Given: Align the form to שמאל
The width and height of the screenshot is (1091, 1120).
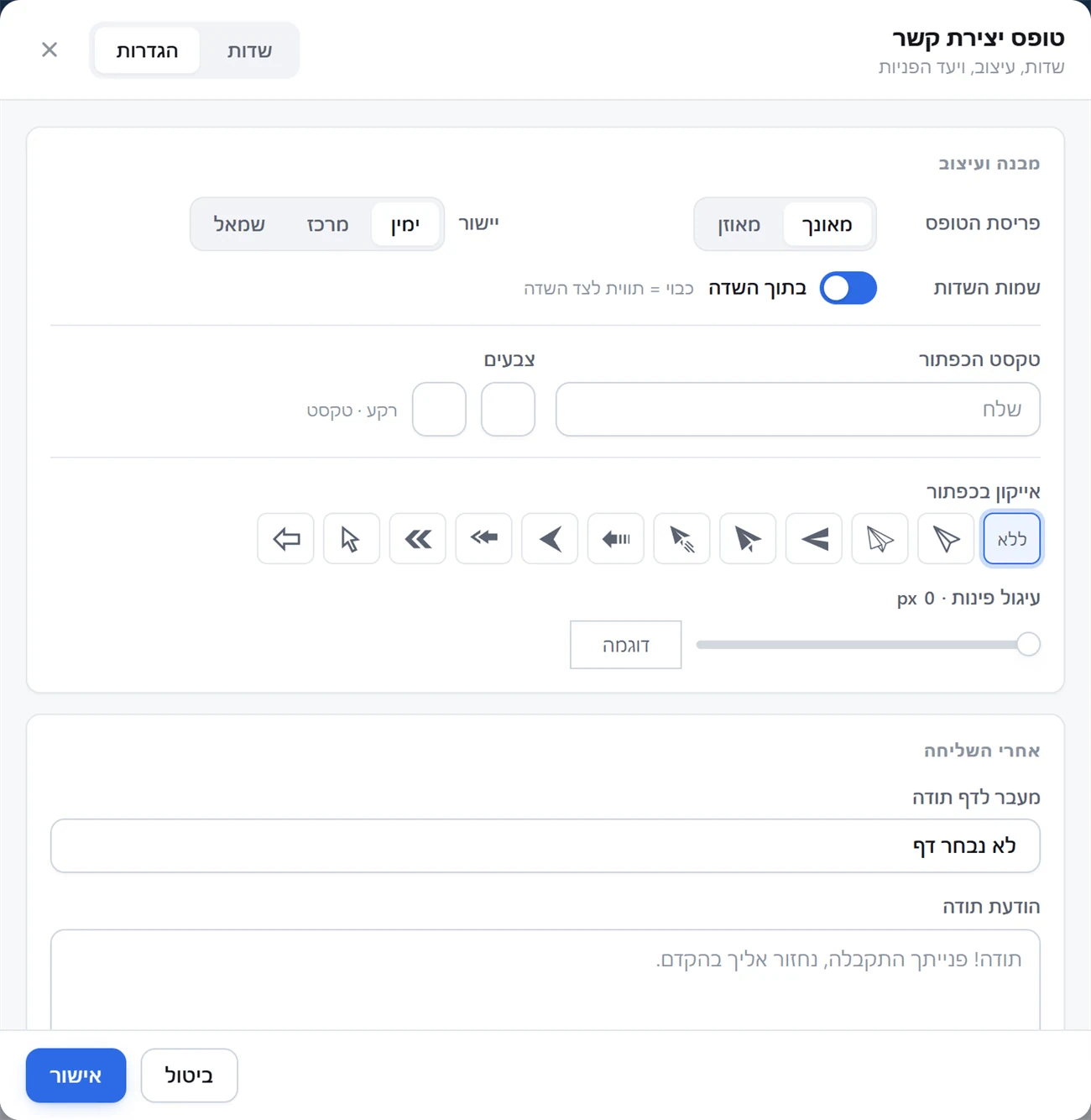Looking at the screenshot, I should (x=239, y=224).
